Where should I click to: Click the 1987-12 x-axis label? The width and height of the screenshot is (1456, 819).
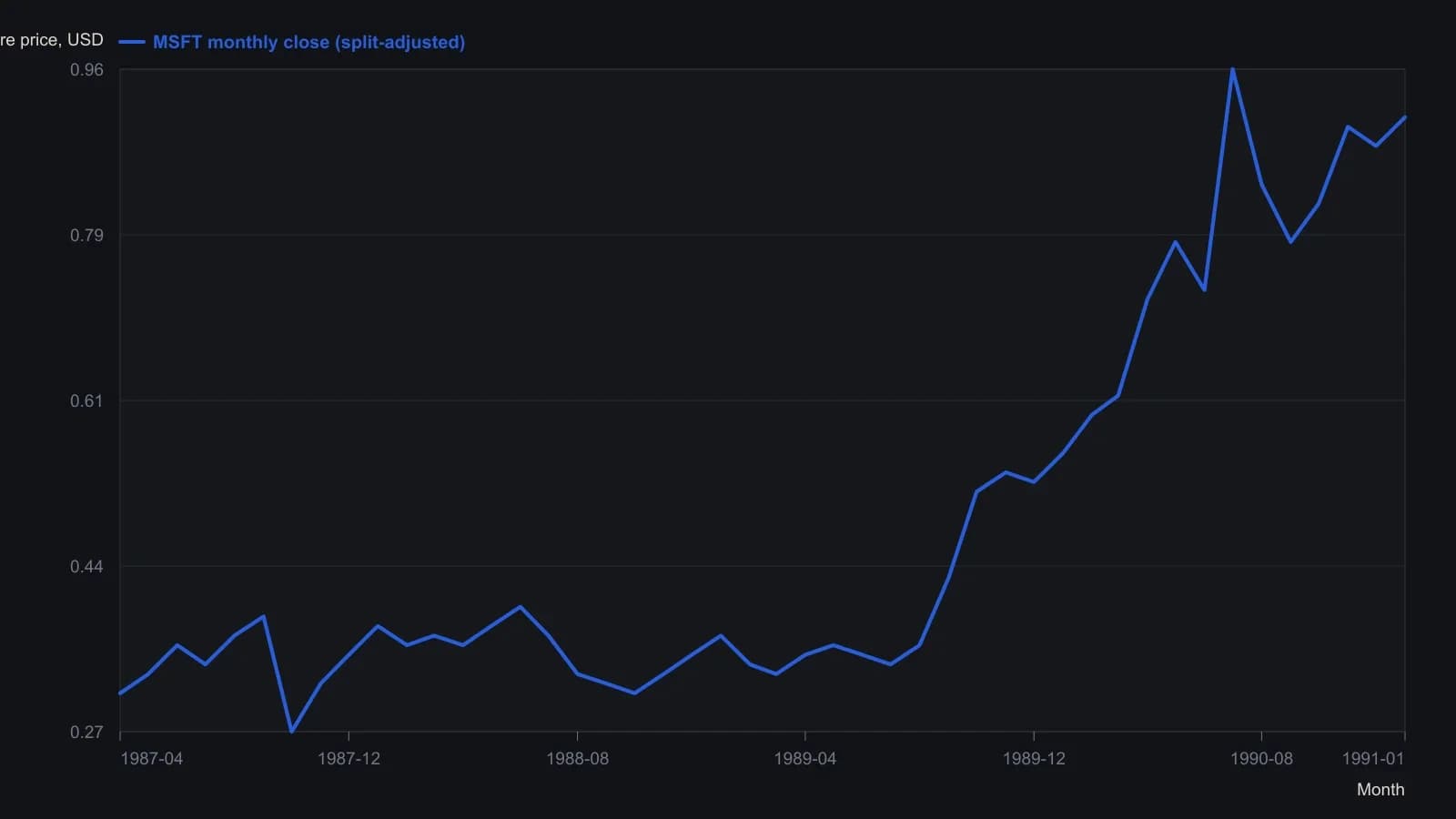tap(349, 759)
